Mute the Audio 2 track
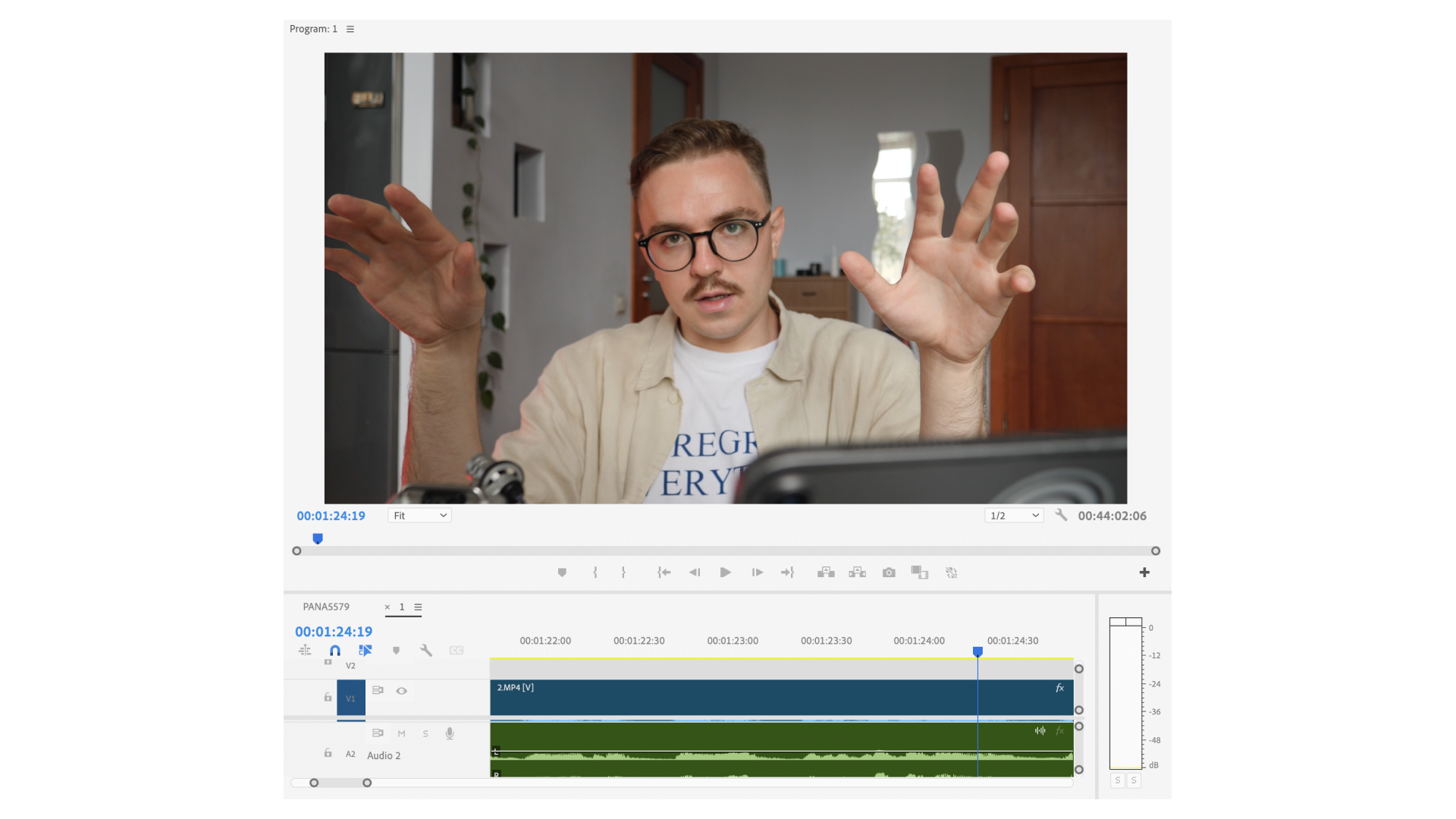Image resolution: width=1456 pixels, height=819 pixels. click(x=402, y=733)
